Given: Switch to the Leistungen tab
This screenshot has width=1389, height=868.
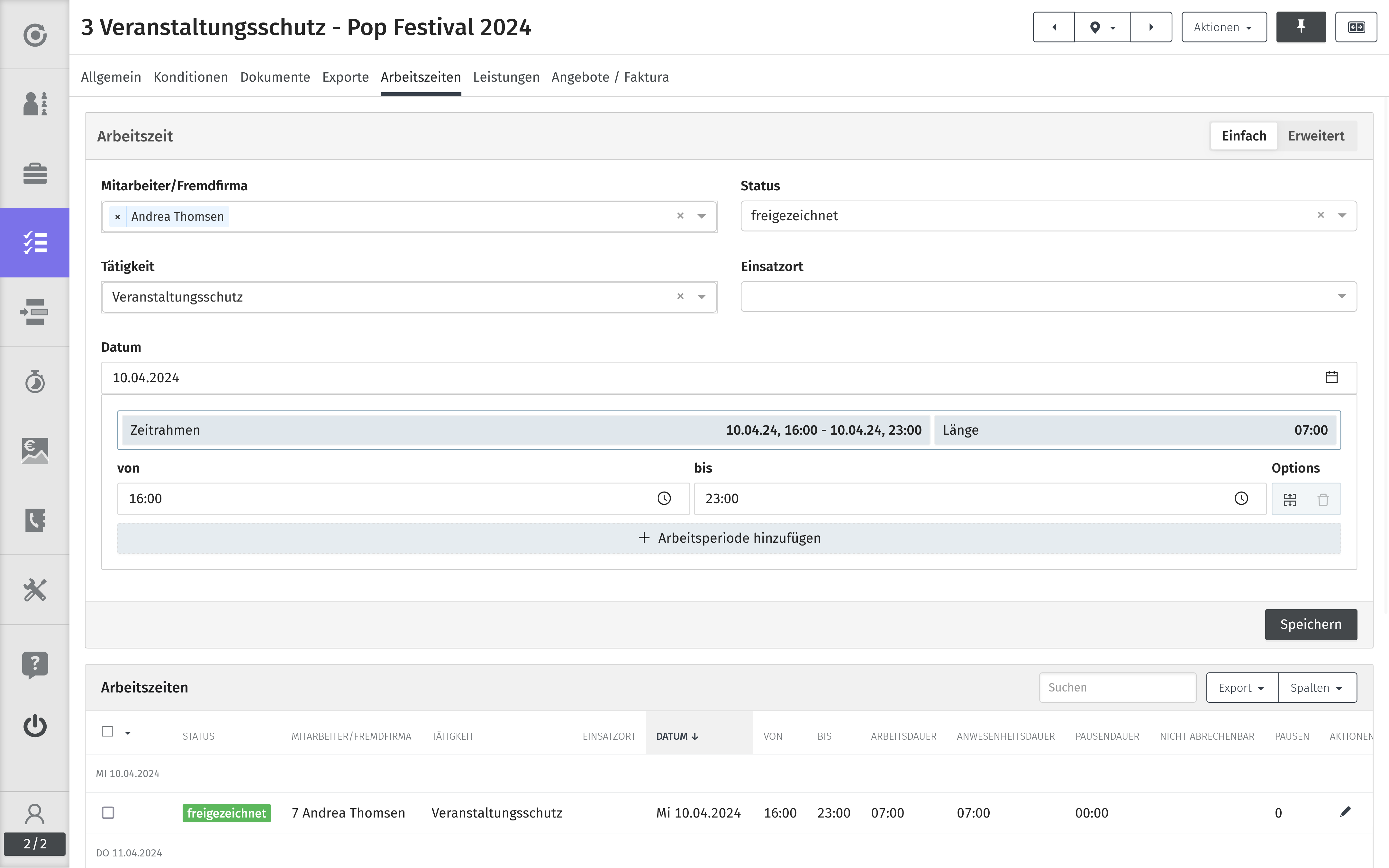Looking at the screenshot, I should coord(506,77).
